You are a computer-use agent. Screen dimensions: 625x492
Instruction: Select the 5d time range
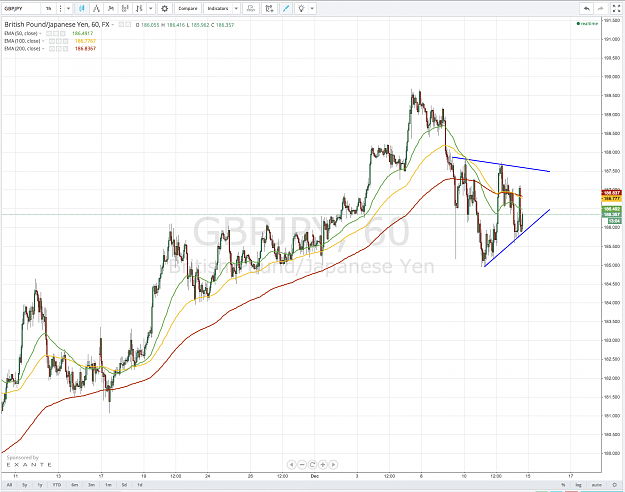point(124,485)
